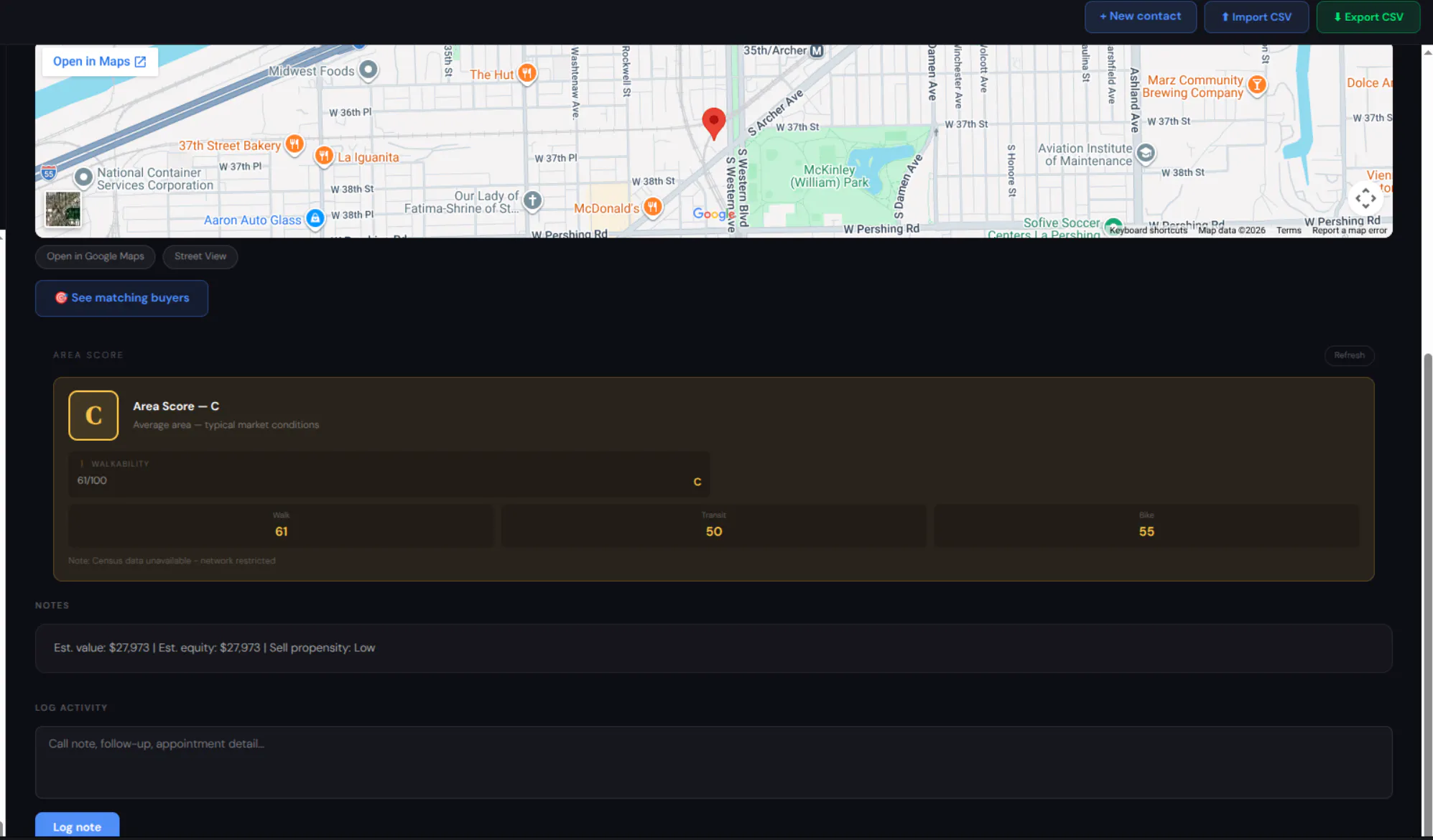Image resolution: width=1433 pixels, height=840 pixels.
Task: Open map Terms link
Action: tap(1289, 230)
